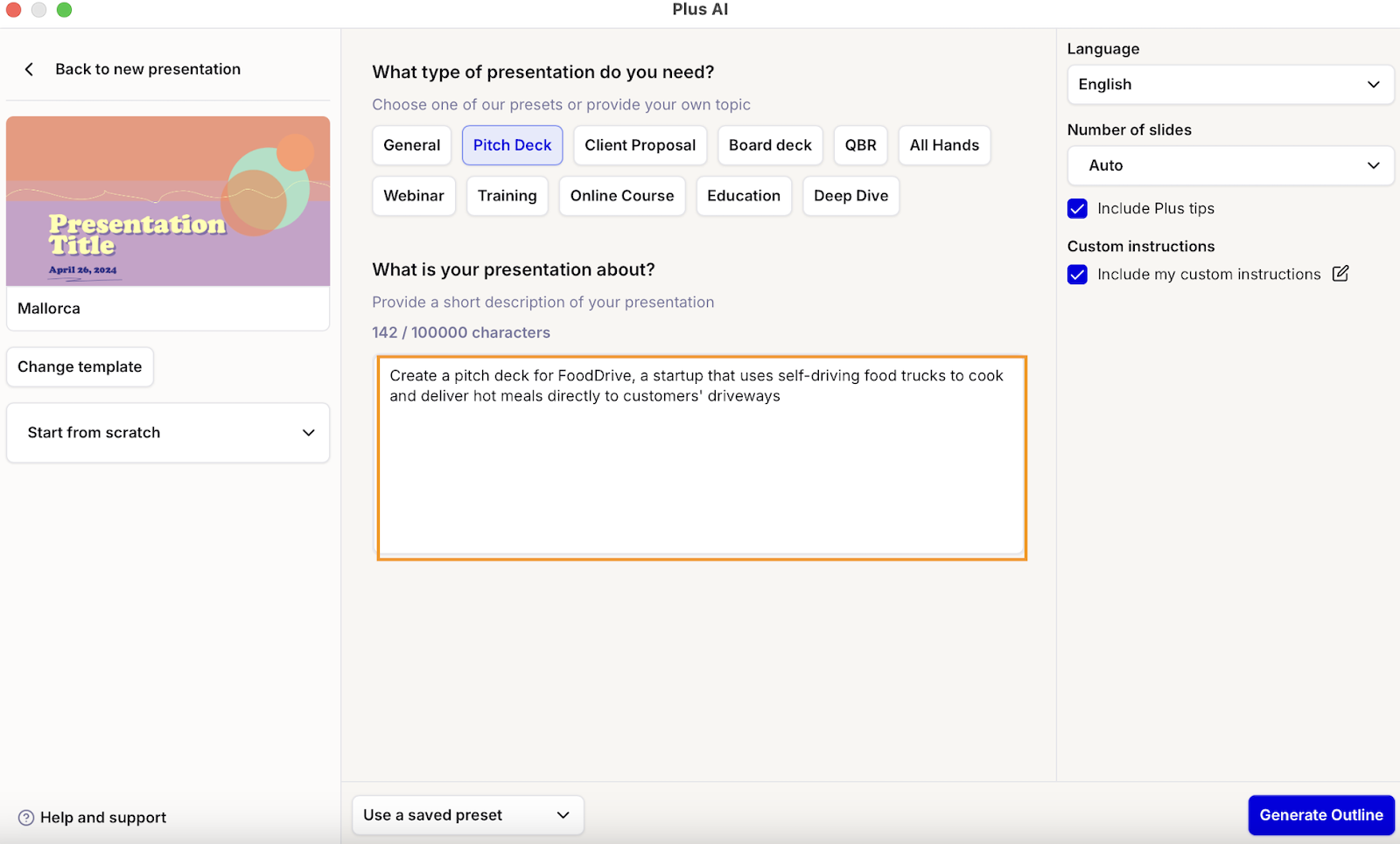This screenshot has width=1400, height=844.
Task: Click the back arrow icon
Action: pos(29,69)
